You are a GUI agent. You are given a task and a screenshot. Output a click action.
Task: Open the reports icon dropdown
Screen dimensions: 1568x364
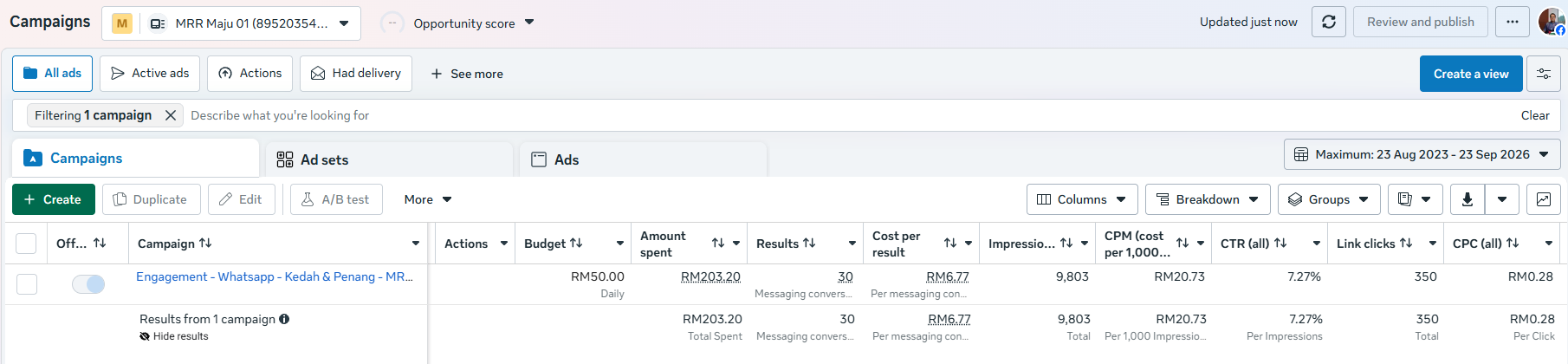[x=1415, y=199]
